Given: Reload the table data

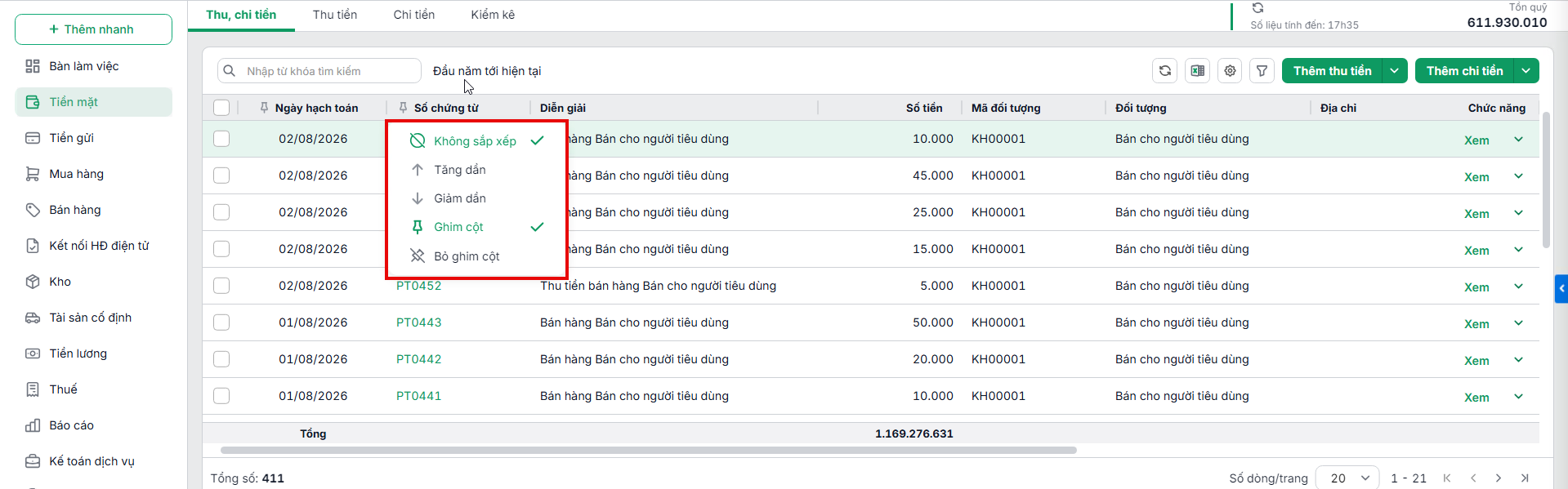Looking at the screenshot, I should point(1165,71).
